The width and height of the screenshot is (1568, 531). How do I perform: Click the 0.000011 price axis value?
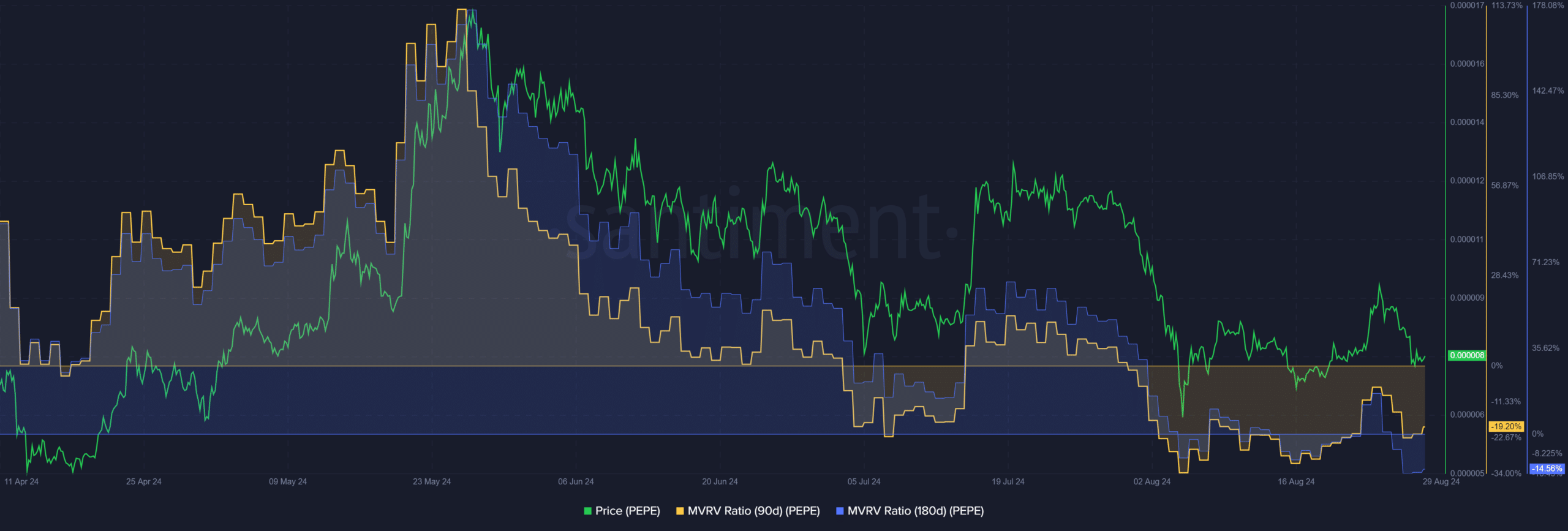point(1467,239)
